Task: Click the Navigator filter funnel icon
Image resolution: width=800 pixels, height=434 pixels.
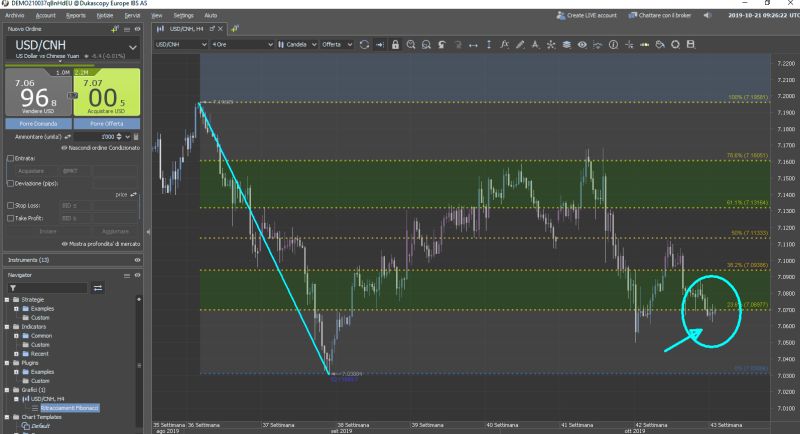Action: click(98, 288)
